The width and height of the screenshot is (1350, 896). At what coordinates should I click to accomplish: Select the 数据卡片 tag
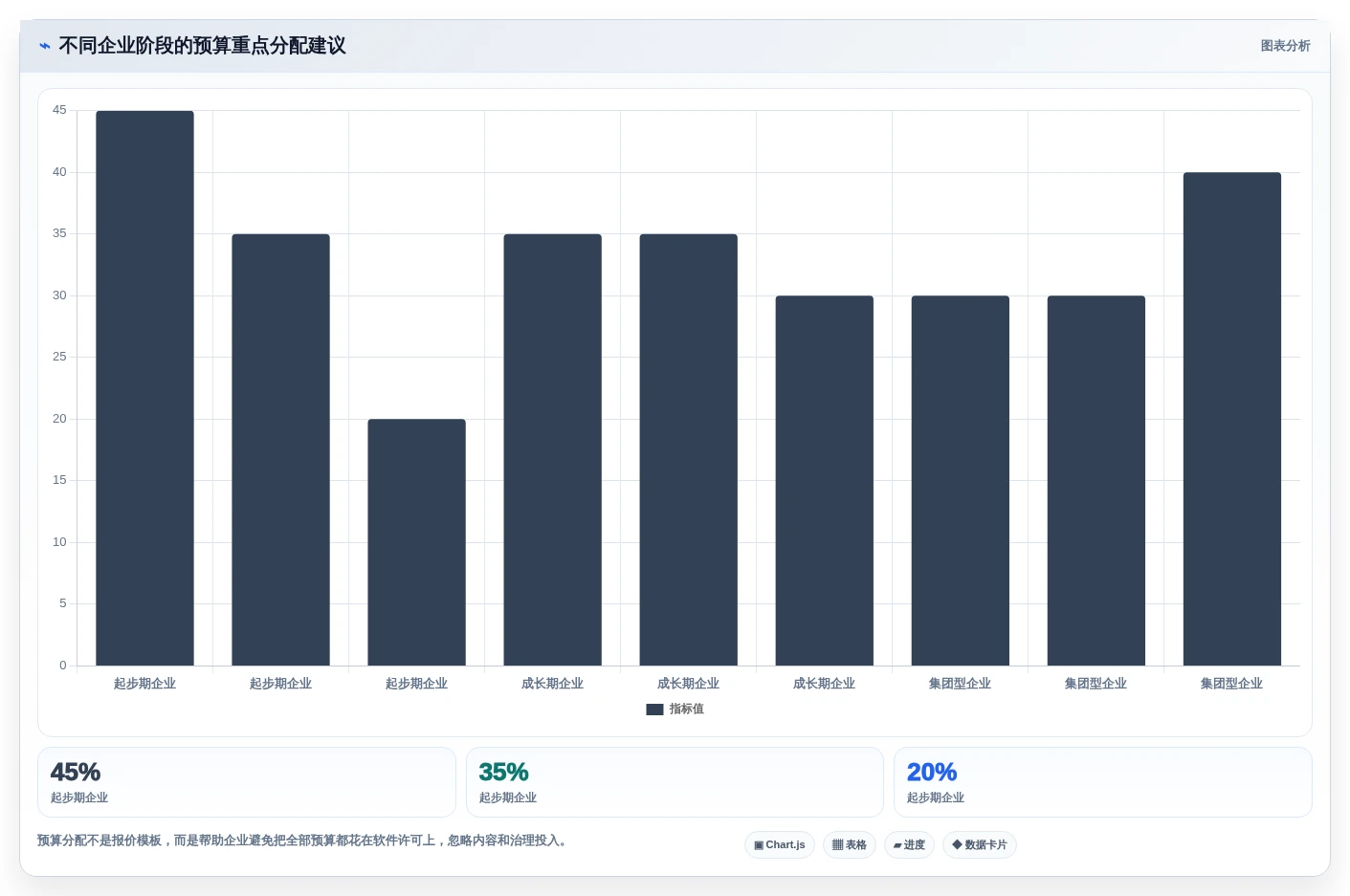pos(980,845)
